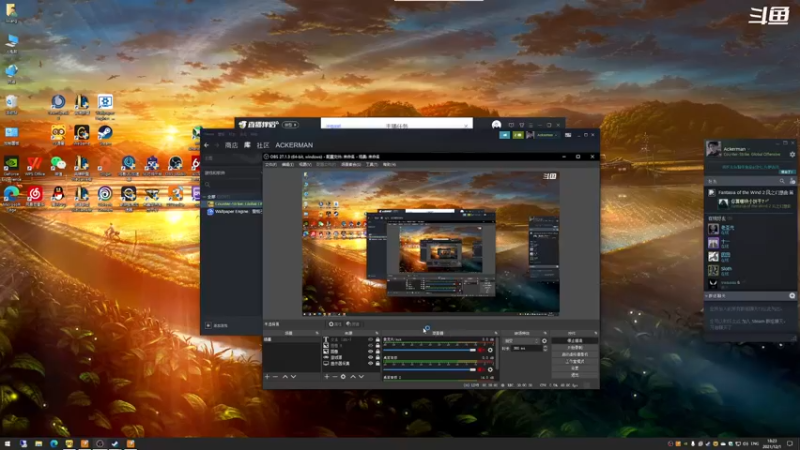
Task: Open WeChat desktop icon
Action: tap(58, 165)
